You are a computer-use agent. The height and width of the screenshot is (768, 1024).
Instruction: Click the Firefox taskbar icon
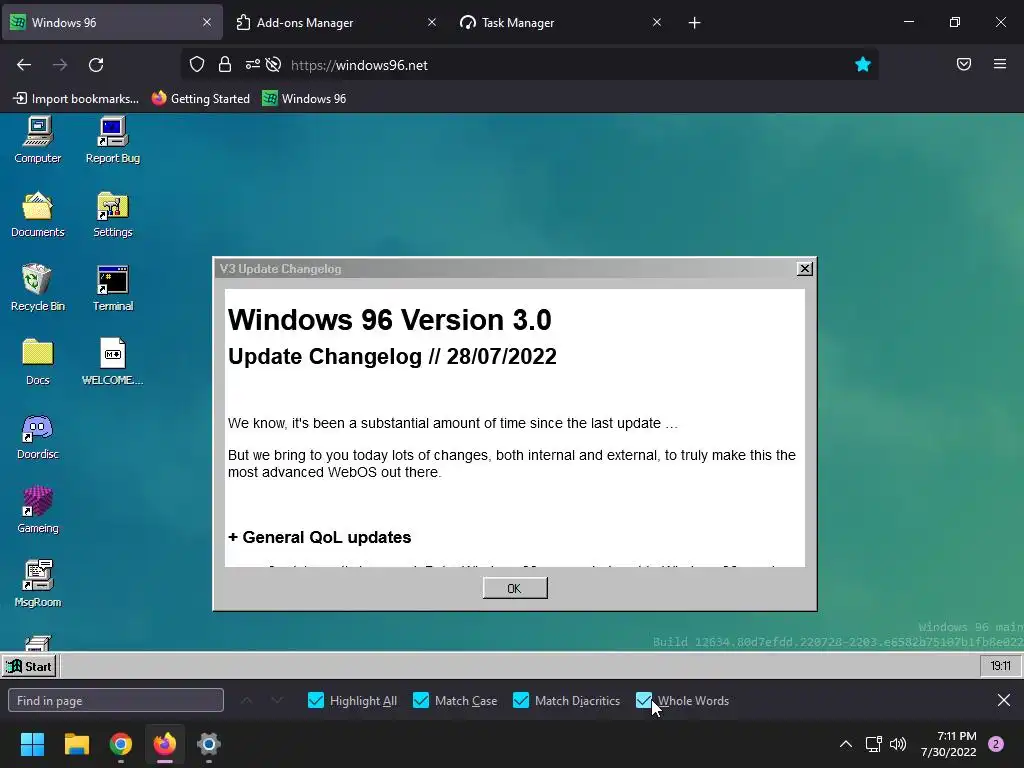pos(165,744)
